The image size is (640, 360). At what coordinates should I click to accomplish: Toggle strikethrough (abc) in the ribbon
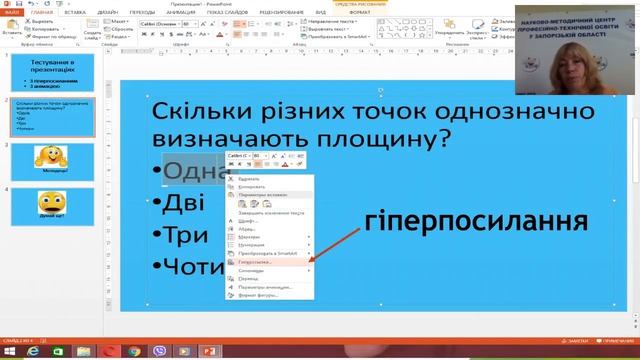(x=180, y=35)
